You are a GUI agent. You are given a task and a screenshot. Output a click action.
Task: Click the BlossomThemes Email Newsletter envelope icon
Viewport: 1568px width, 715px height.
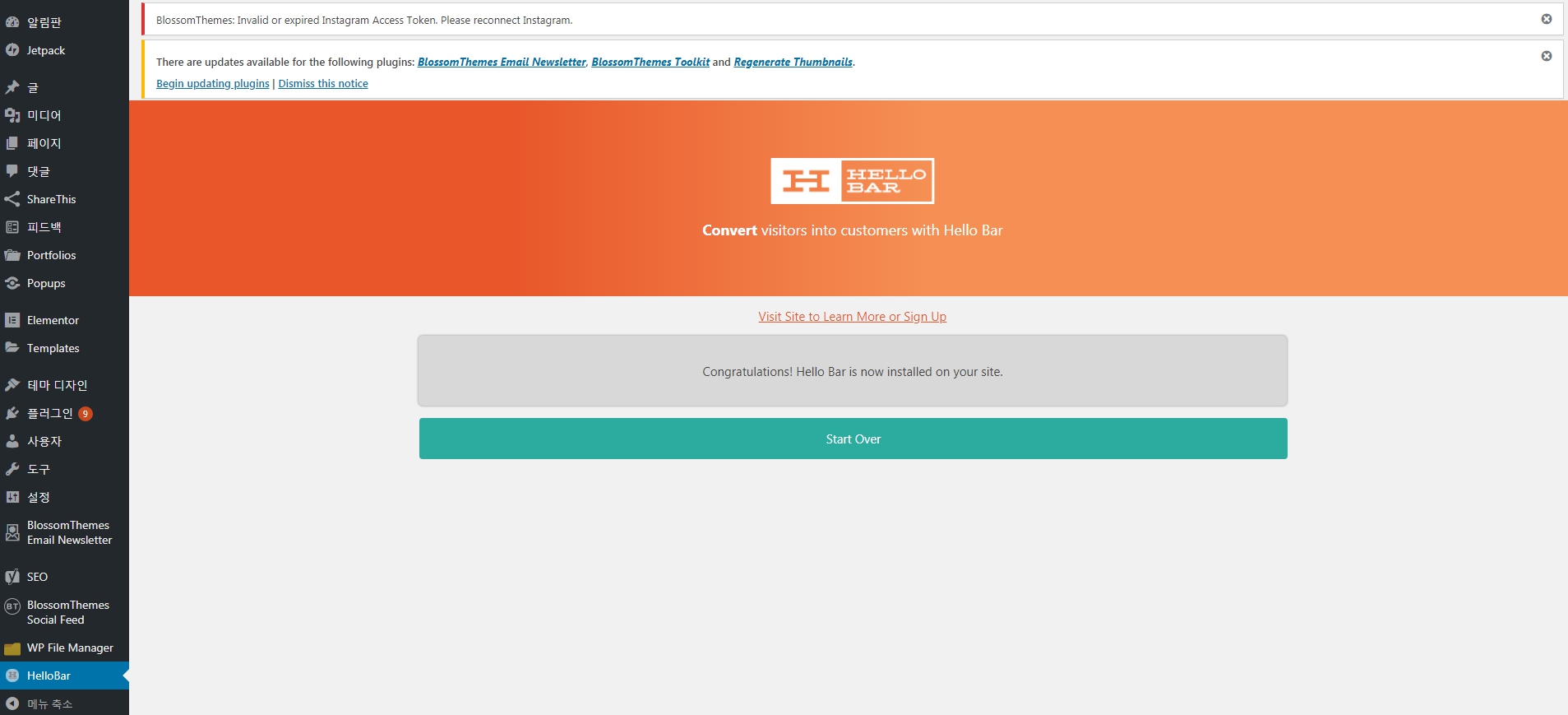click(x=12, y=532)
